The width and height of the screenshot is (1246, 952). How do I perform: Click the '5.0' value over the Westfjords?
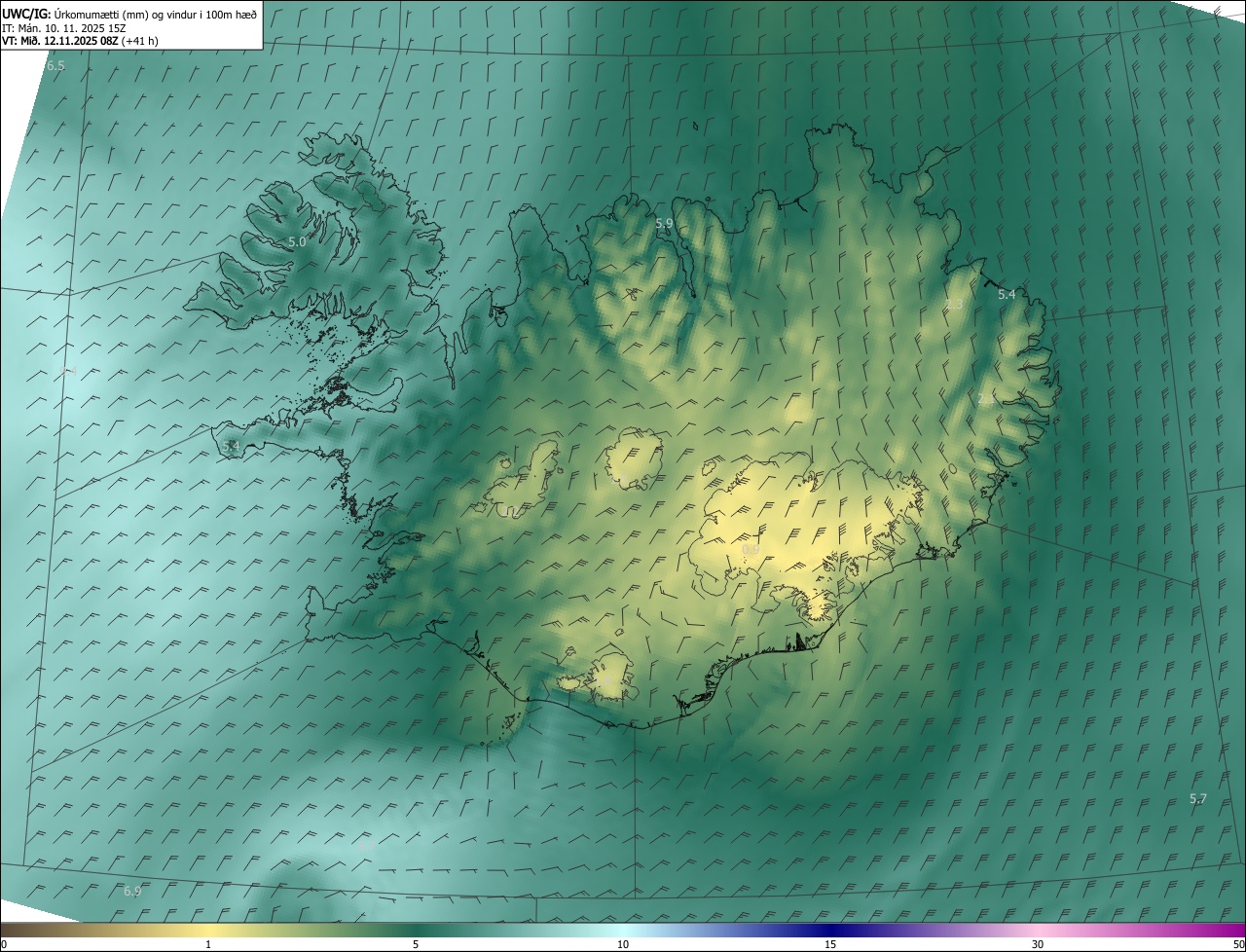click(297, 241)
